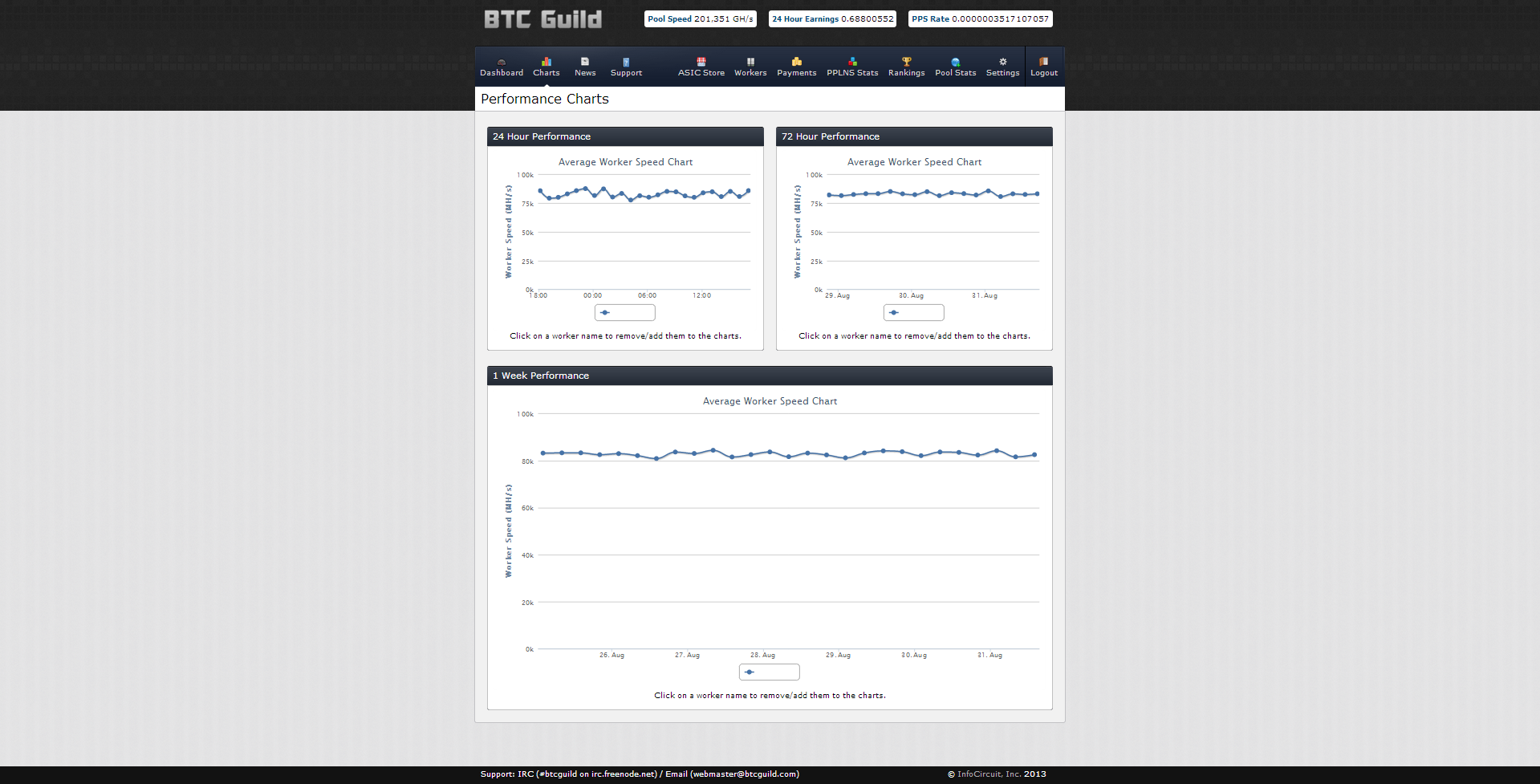Click the PPS Rate stat box
Screen dimensions: 1540x784
click(980, 19)
